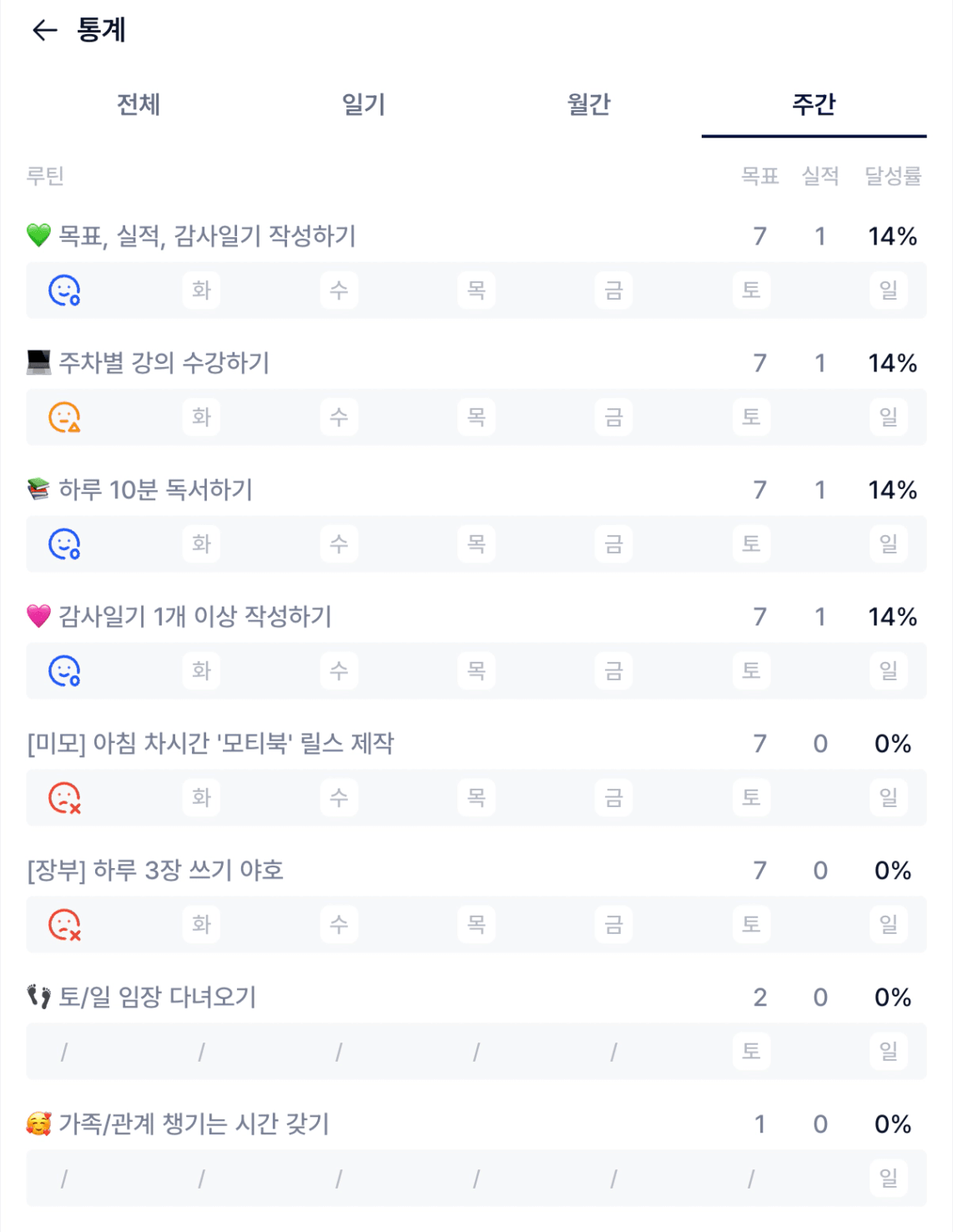Select the 월간 tab

[589, 104]
